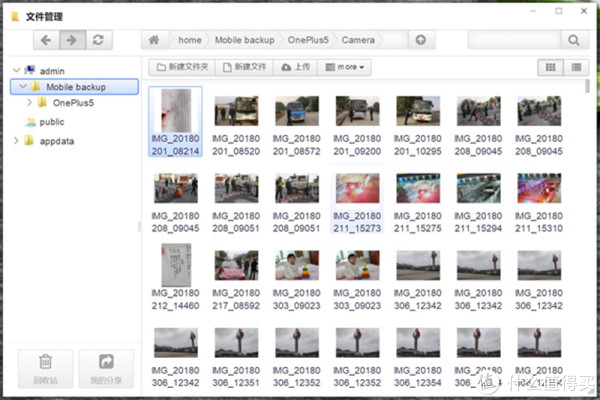Select the public folder in sidebar

pyautogui.click(x=52, y=121)
